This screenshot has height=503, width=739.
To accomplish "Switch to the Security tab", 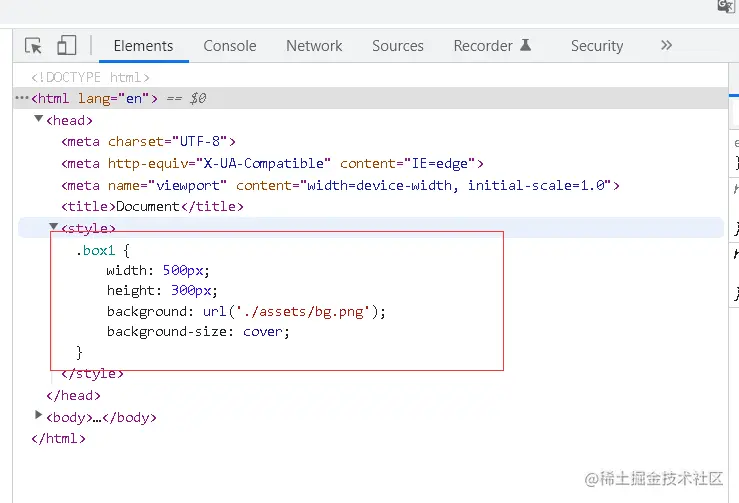I will pyautogui.click(x=597, y=46).
